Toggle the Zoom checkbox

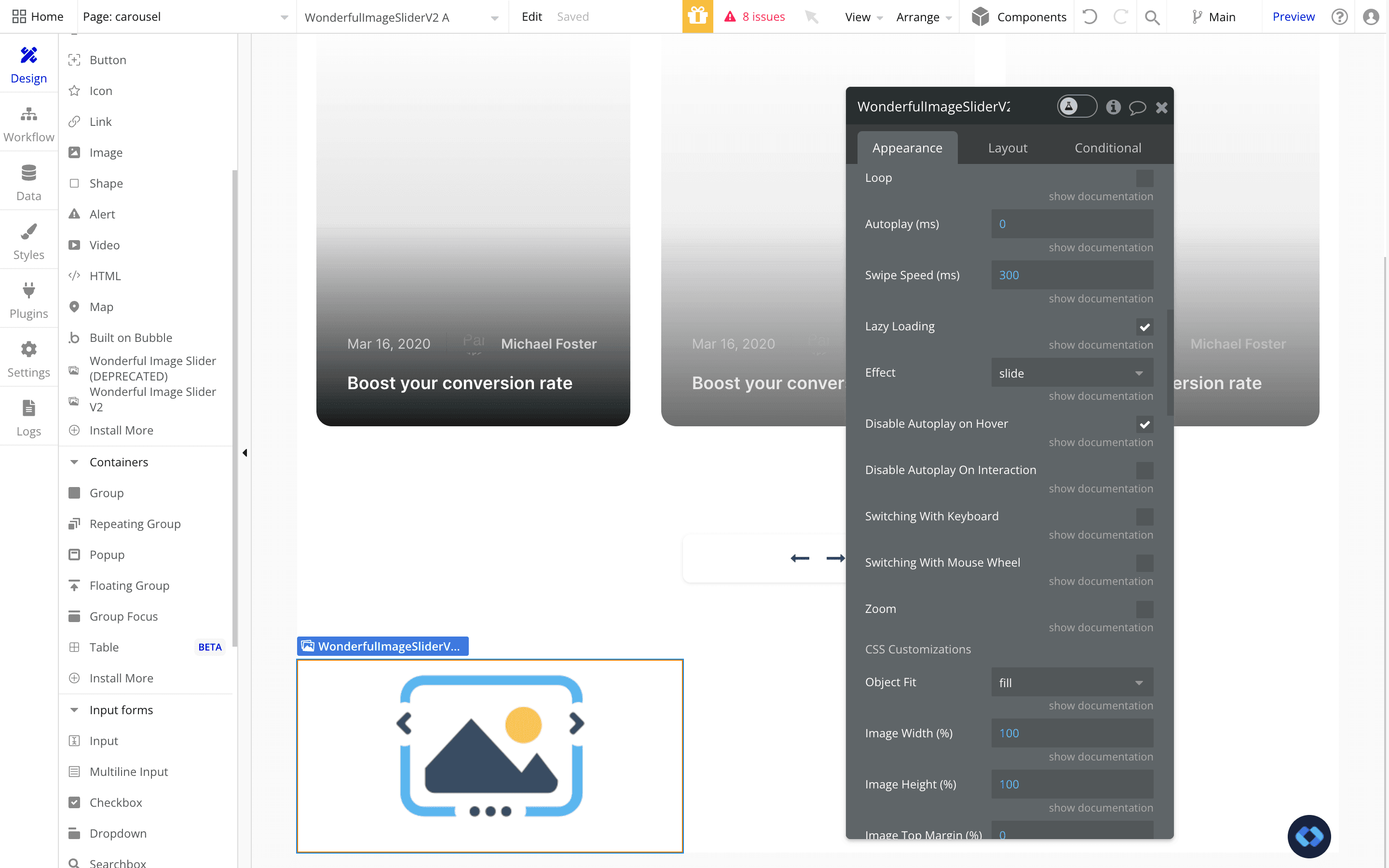(x=1144, y=609)
